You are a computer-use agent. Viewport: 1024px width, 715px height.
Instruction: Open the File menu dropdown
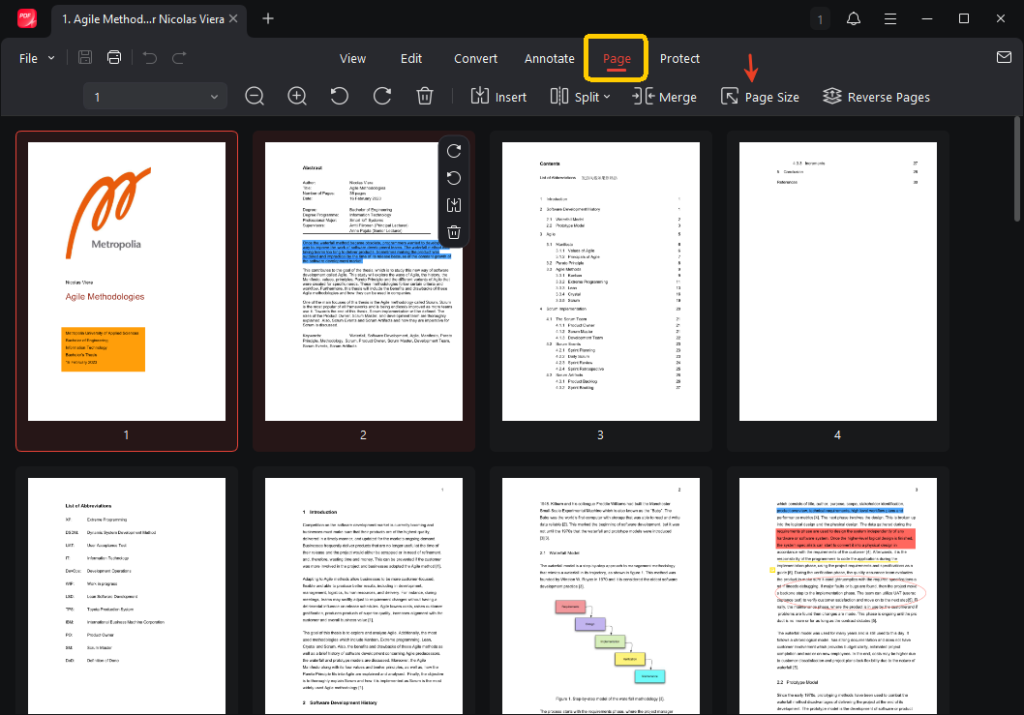(x=37, y=58)
